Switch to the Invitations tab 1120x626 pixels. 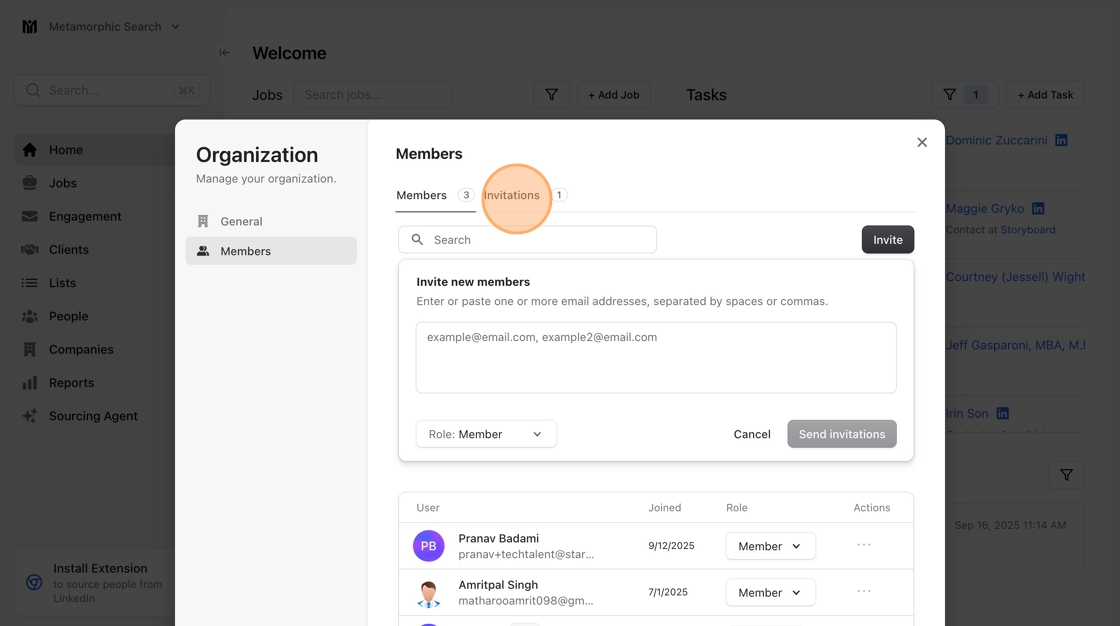click(512, 196)
